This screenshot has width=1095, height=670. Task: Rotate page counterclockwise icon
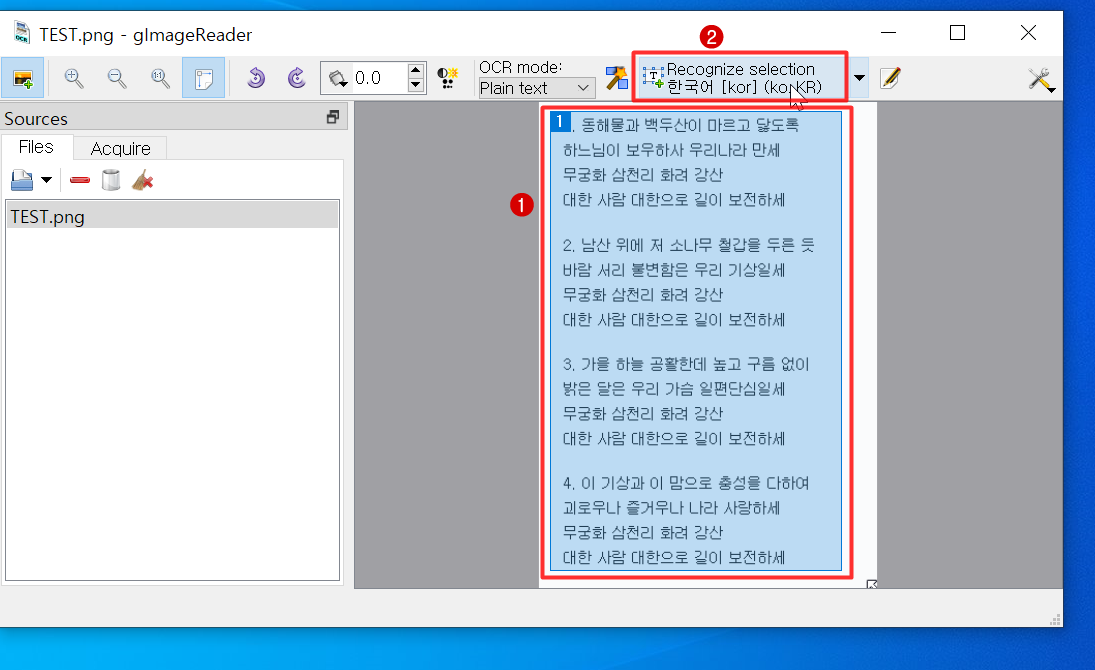[x=256, y=78]
